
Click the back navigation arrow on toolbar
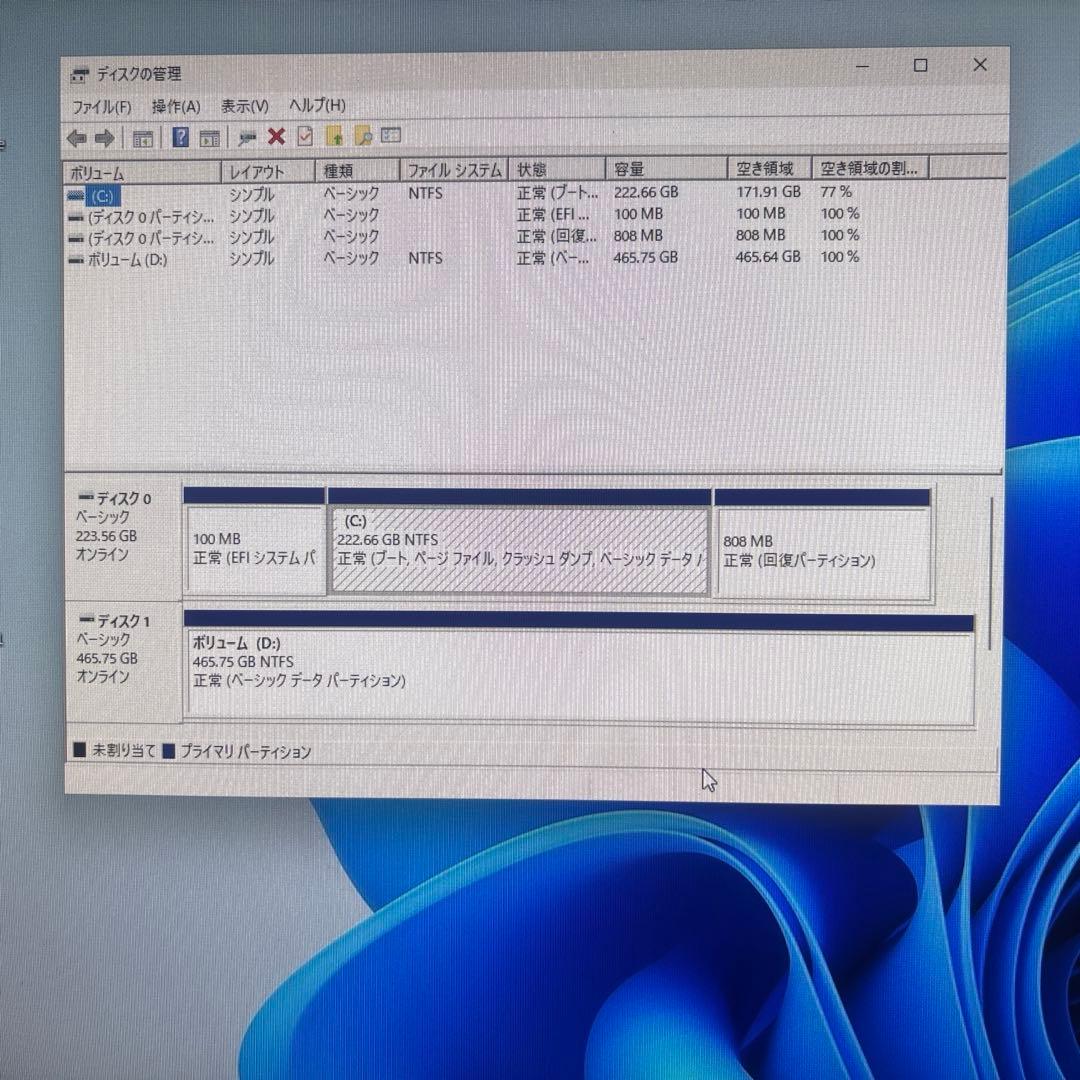pyautogui.click(x=78, y=136)
